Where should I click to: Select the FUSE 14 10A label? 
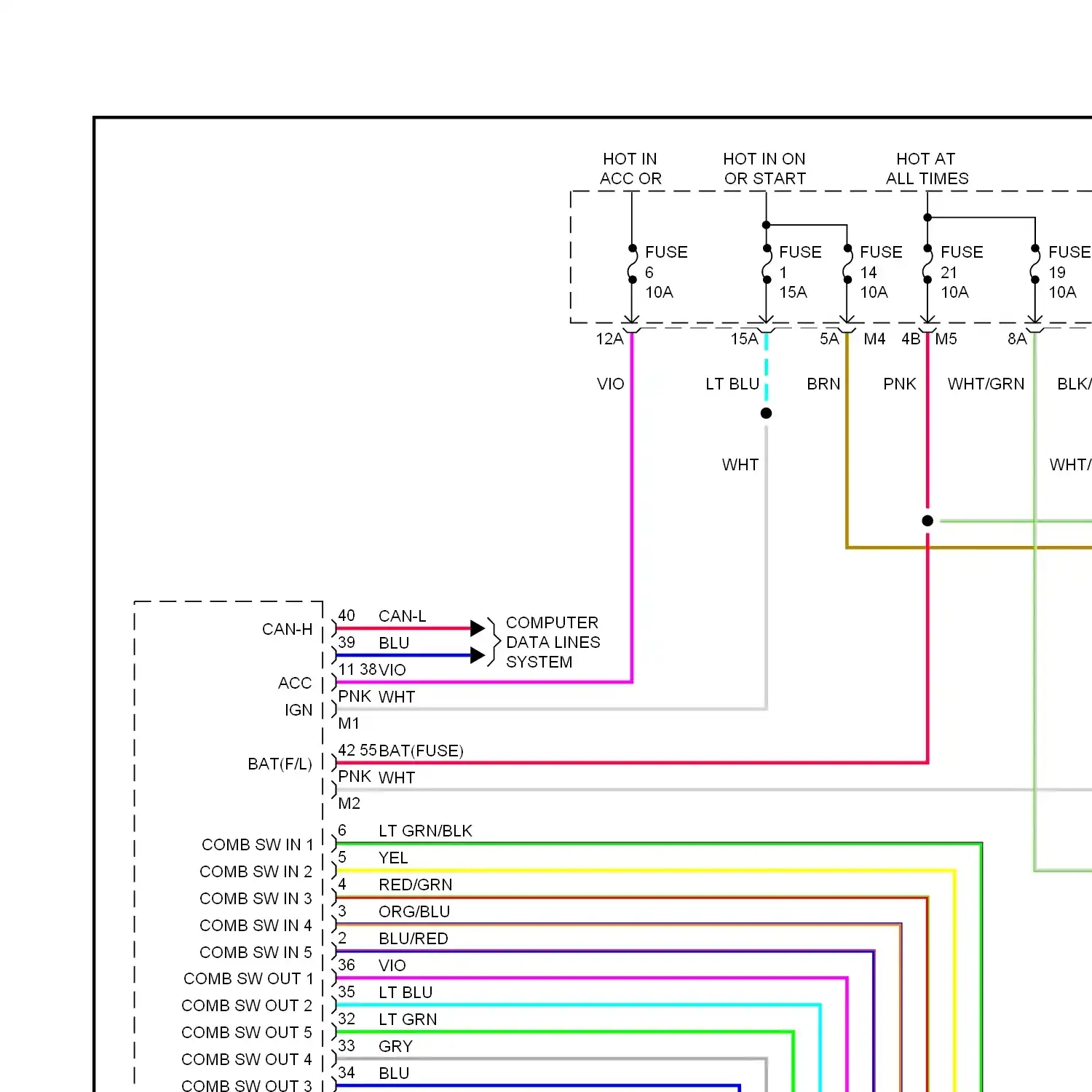[881, 272]
